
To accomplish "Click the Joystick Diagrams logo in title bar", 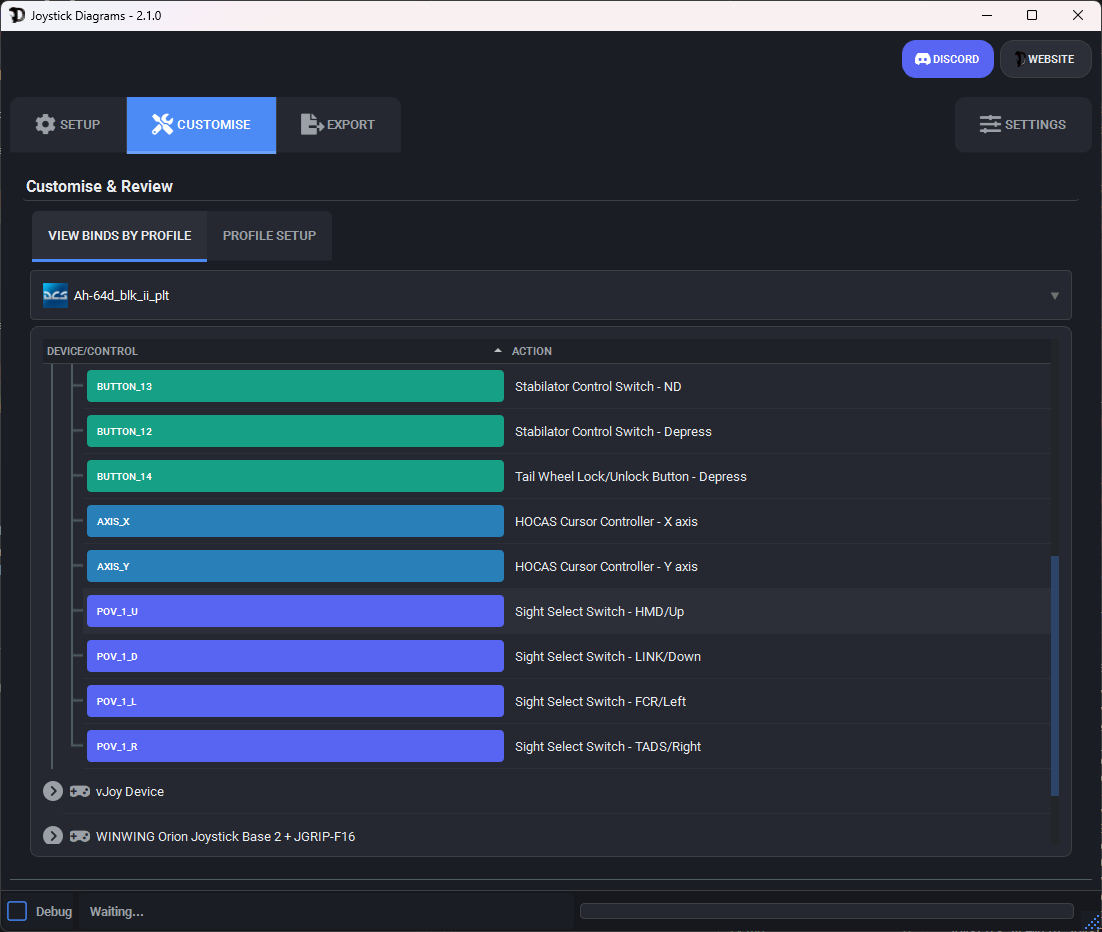I will pos(15,15).
